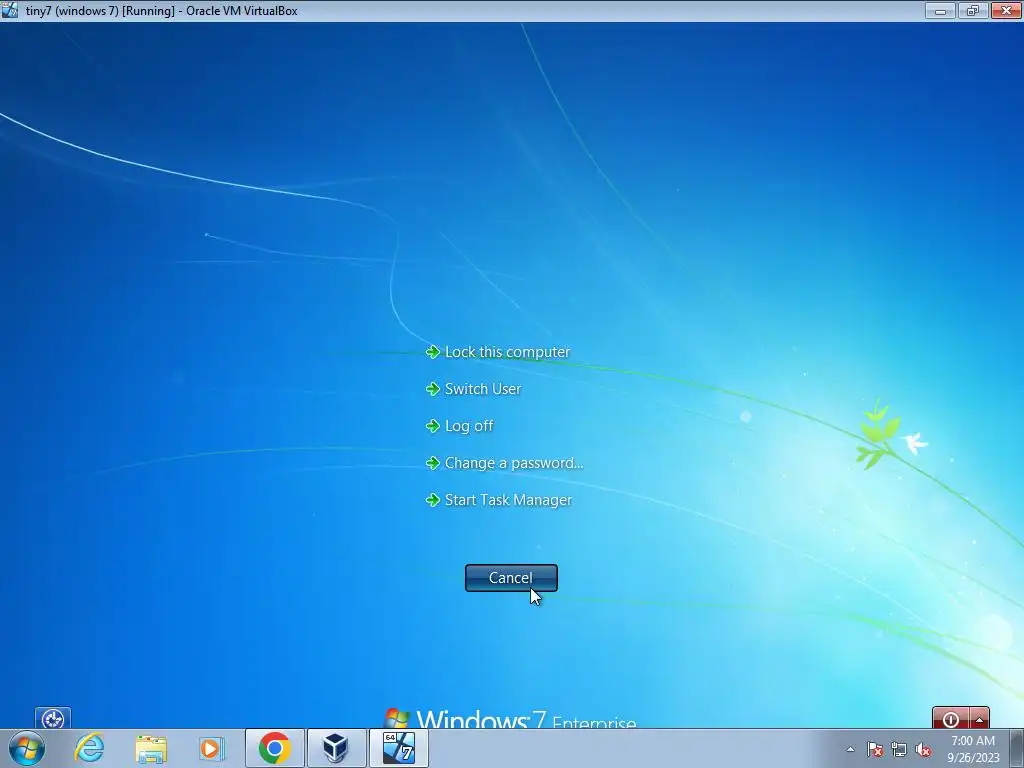This screenshot has height=768, width=1024.
Task: Launch Start Task Manager option
Action: [499, 500]
